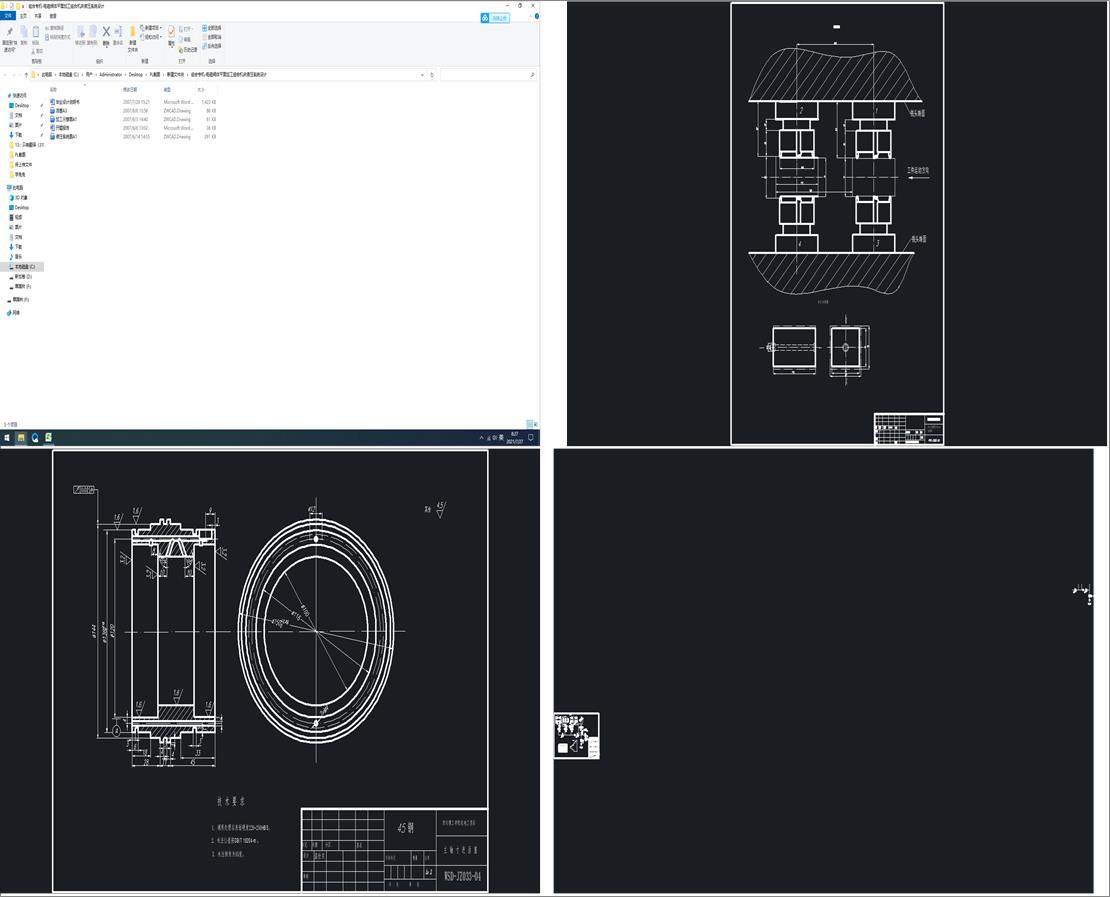Select the (D:) drive in navigation pane
The width and height of the screenshot is (1110, 897).
coord(22,277)
